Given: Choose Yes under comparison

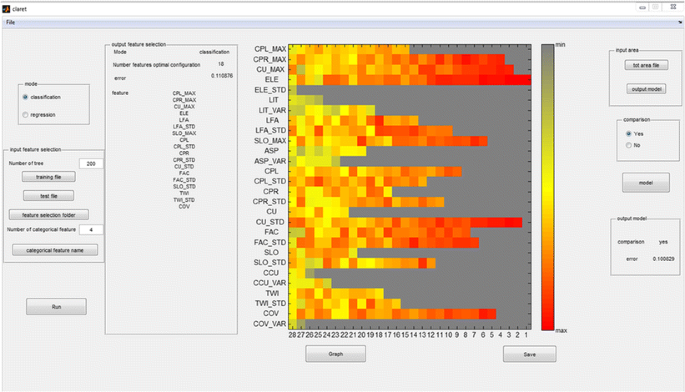Looking at the screenshot, I should pyautogui.click(x=629, y=134).
